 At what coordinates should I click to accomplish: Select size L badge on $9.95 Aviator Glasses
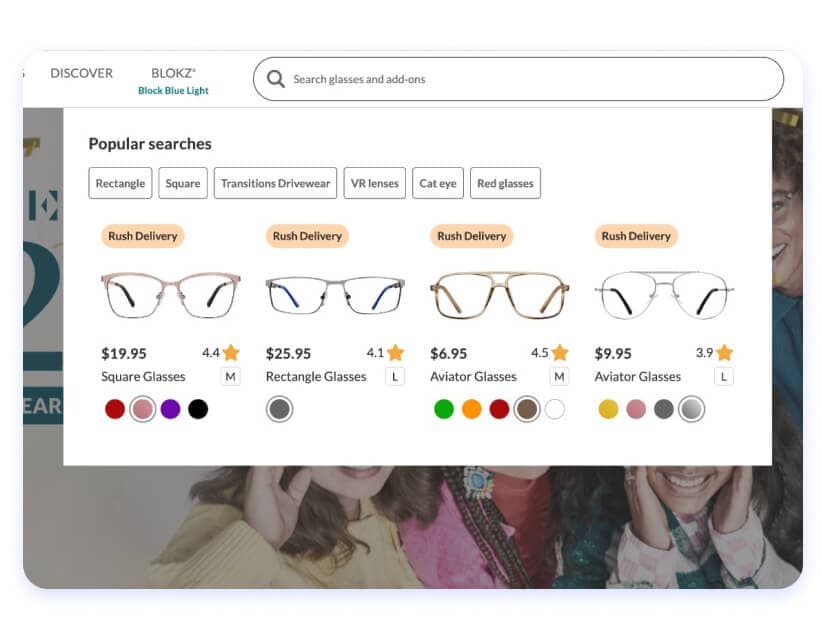pos(723,377)
